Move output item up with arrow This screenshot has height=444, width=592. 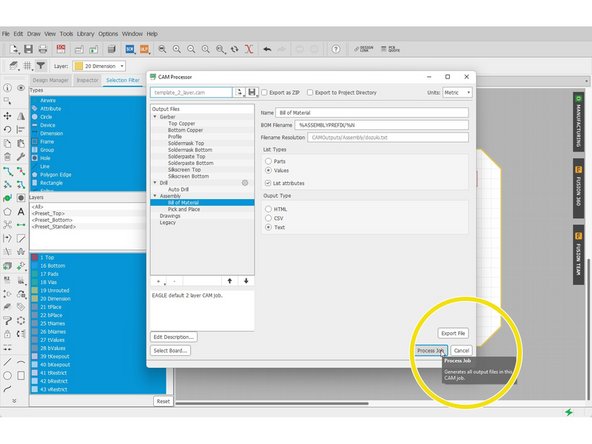click(230, 281)
